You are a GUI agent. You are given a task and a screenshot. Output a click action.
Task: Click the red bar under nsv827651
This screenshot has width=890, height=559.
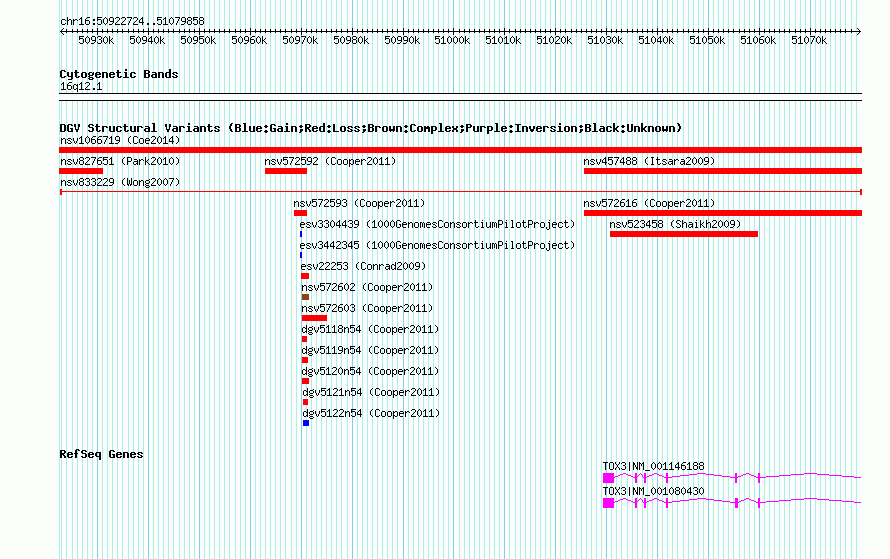pos(81,171)
